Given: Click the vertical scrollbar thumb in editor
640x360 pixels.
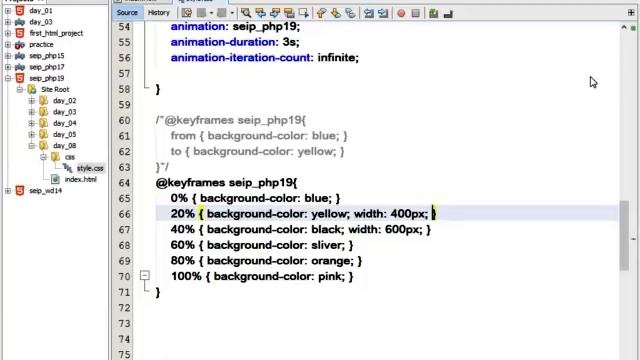Looking at the screenshot, I should click(624, 235).
